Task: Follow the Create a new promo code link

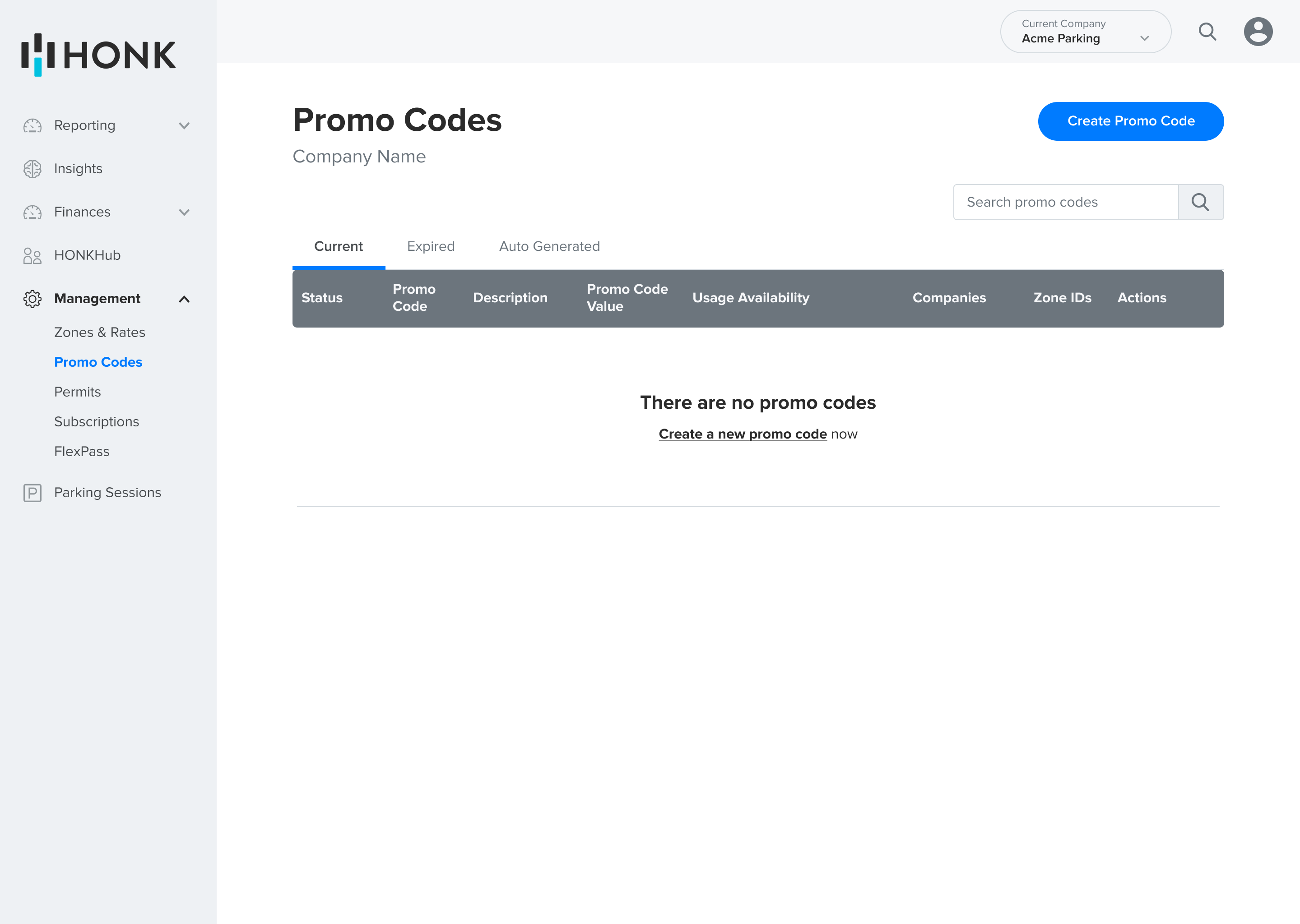Action: [x=742, y=434]
